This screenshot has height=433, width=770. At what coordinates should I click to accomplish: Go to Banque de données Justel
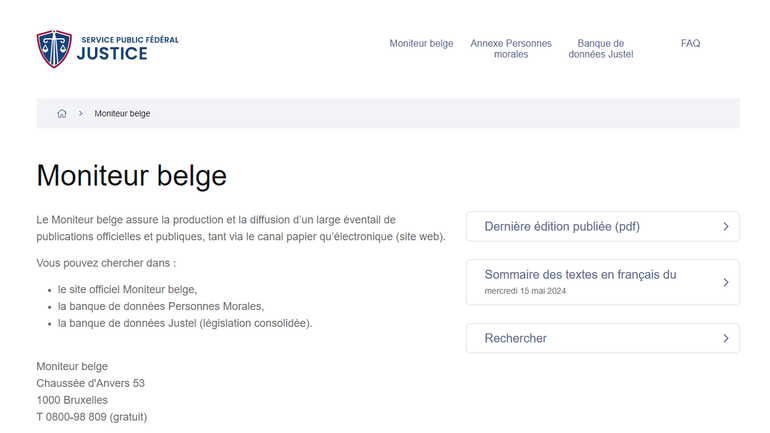600,49
